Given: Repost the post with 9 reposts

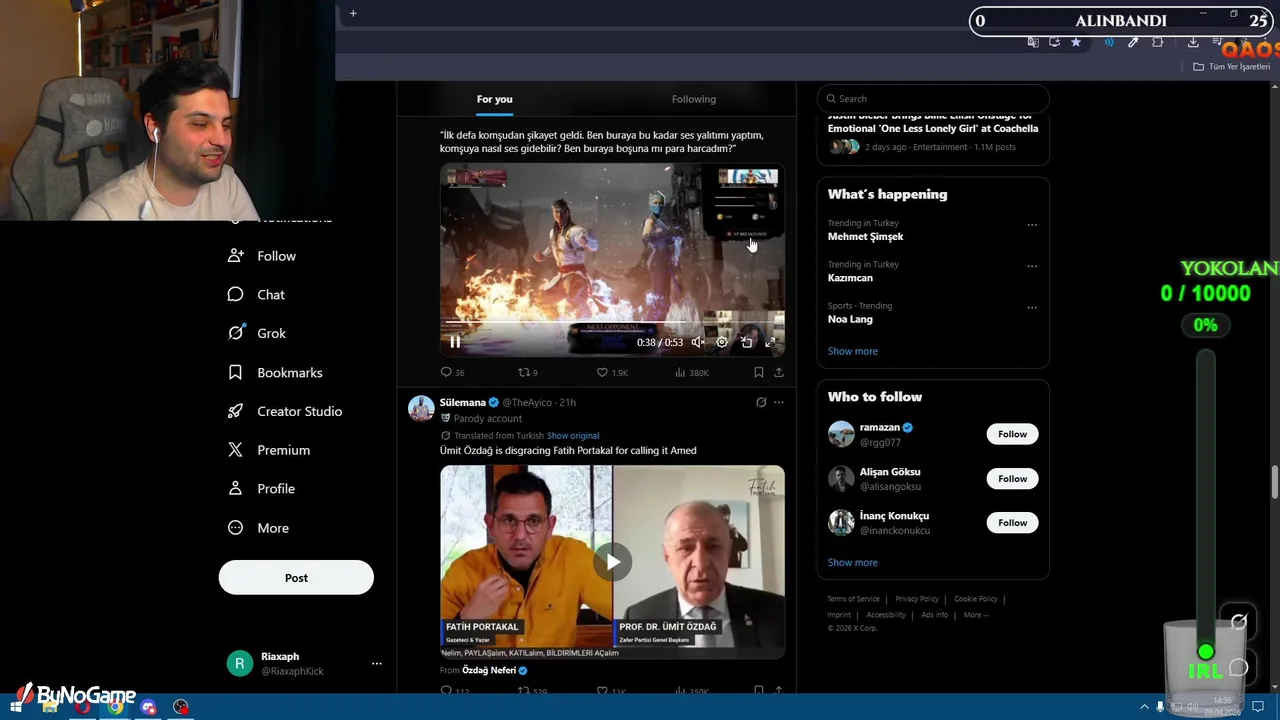Looking at the screenshot, I should tap(527, 372).
